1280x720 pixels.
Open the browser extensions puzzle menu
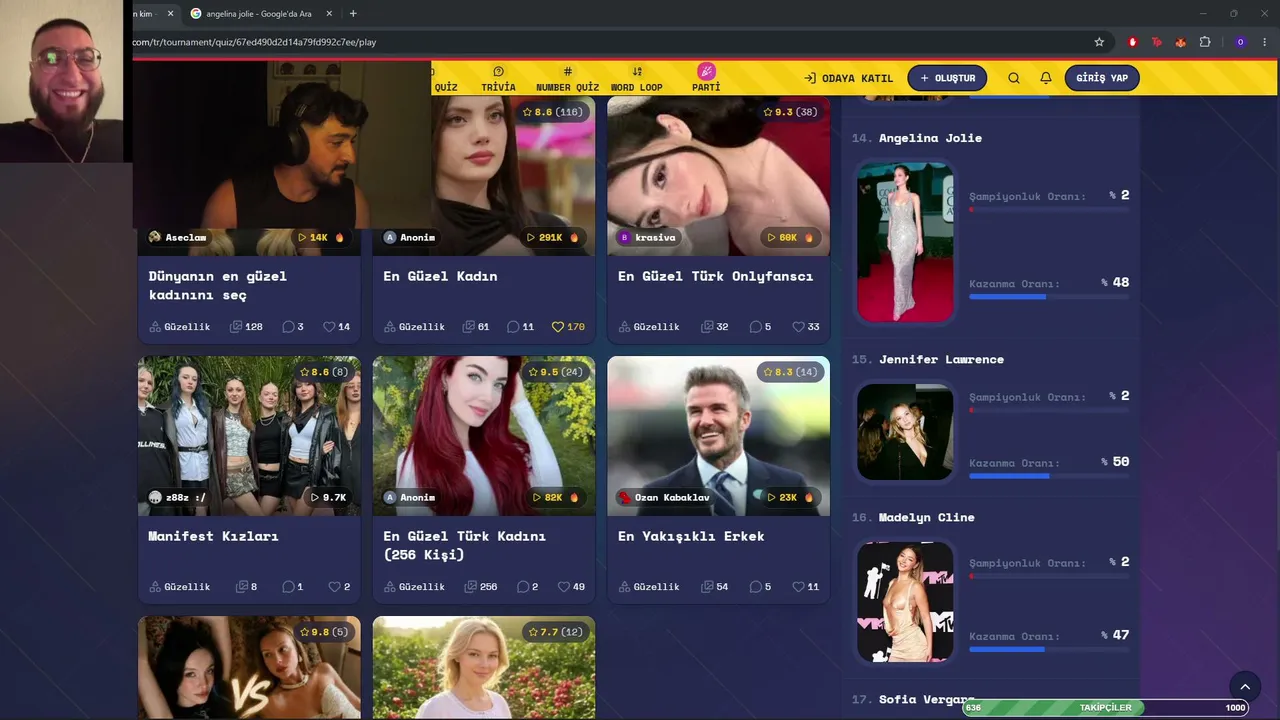click(1205, 42)
